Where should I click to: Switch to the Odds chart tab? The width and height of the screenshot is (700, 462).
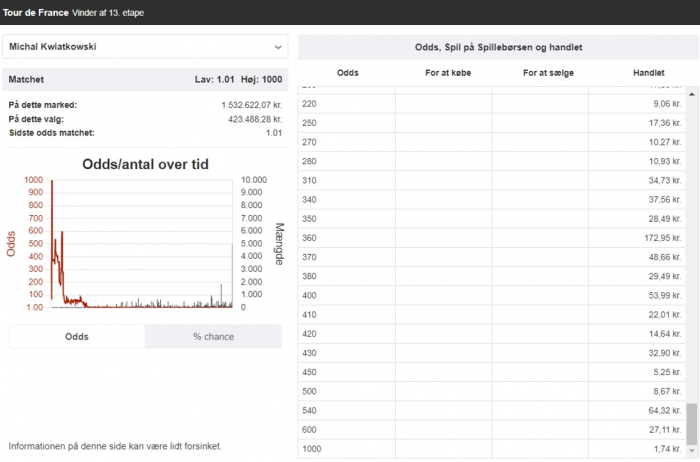77,337
